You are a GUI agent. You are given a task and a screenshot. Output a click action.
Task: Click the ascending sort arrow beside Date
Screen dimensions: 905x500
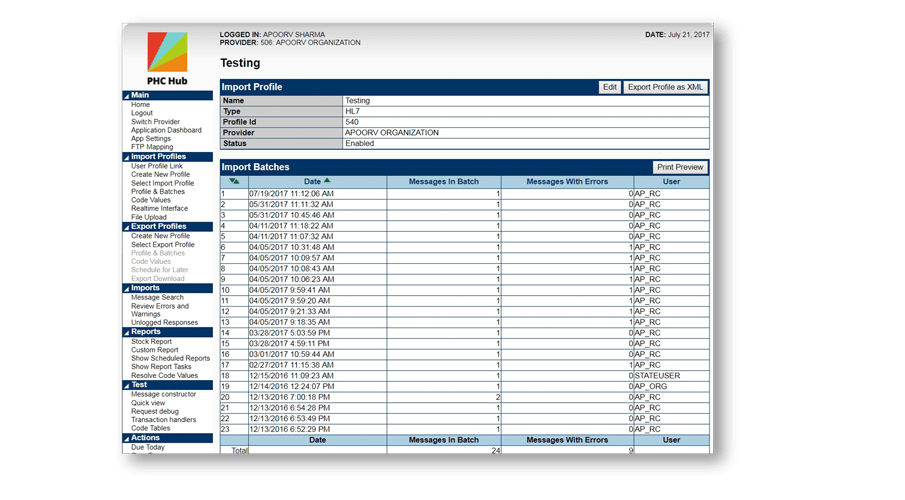tap(327, 181)
